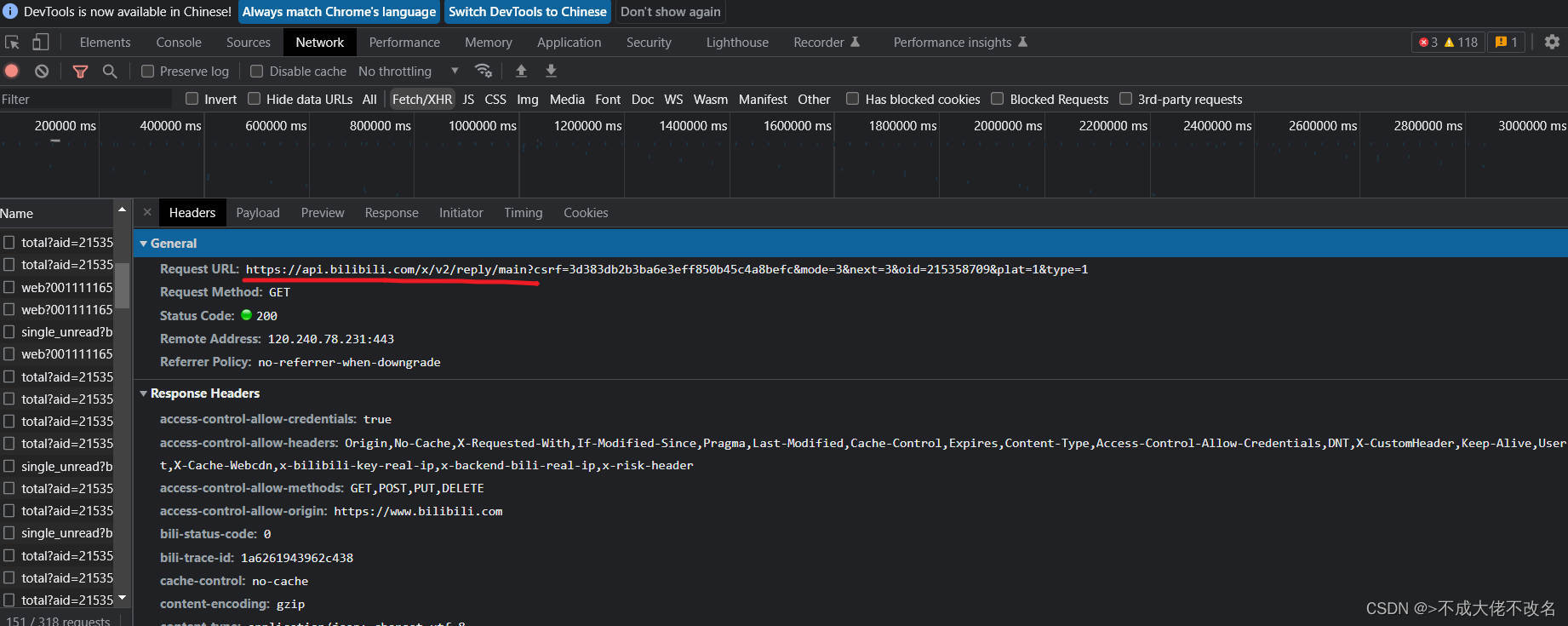
Task: Close the request details panel
Action: pos(147,212)
